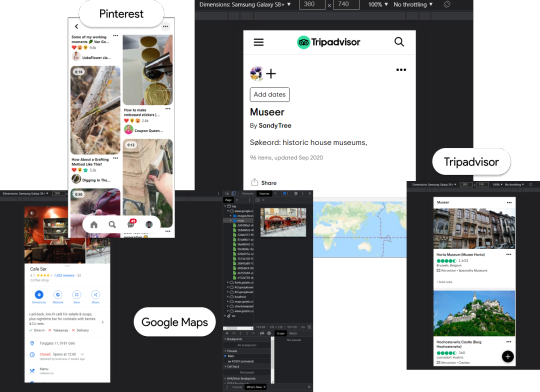This screenshot has width=540, height=392.
Task: Expand Cafe Sør description chevron
Action: click(x=103, y=322)
